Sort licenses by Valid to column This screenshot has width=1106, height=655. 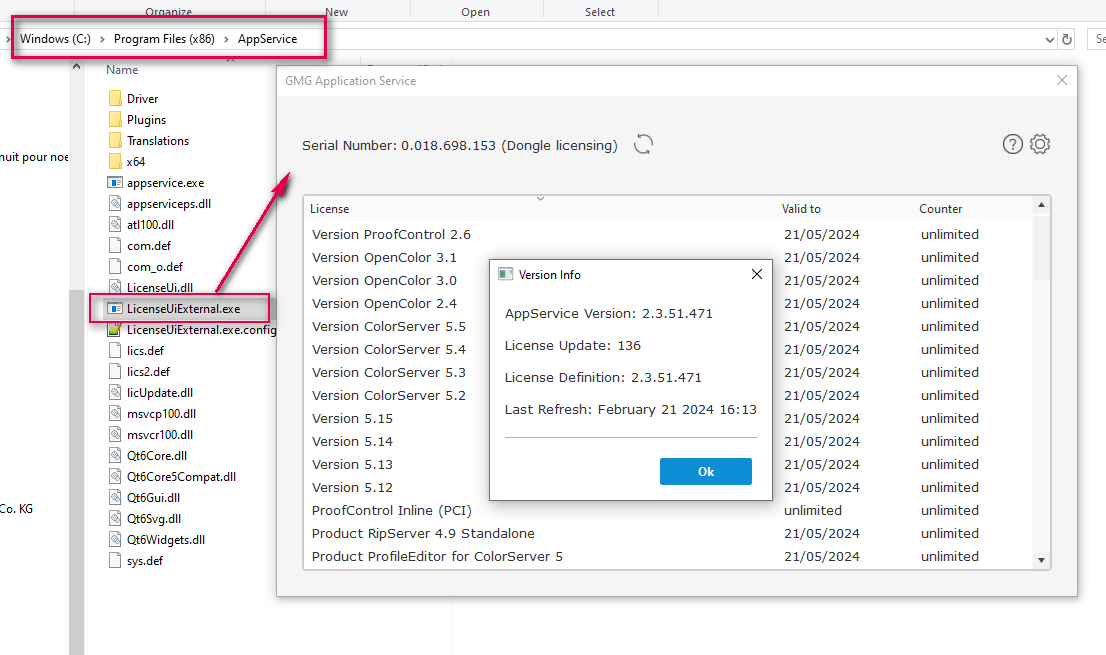pyautogui.click(x=801, y=209)
